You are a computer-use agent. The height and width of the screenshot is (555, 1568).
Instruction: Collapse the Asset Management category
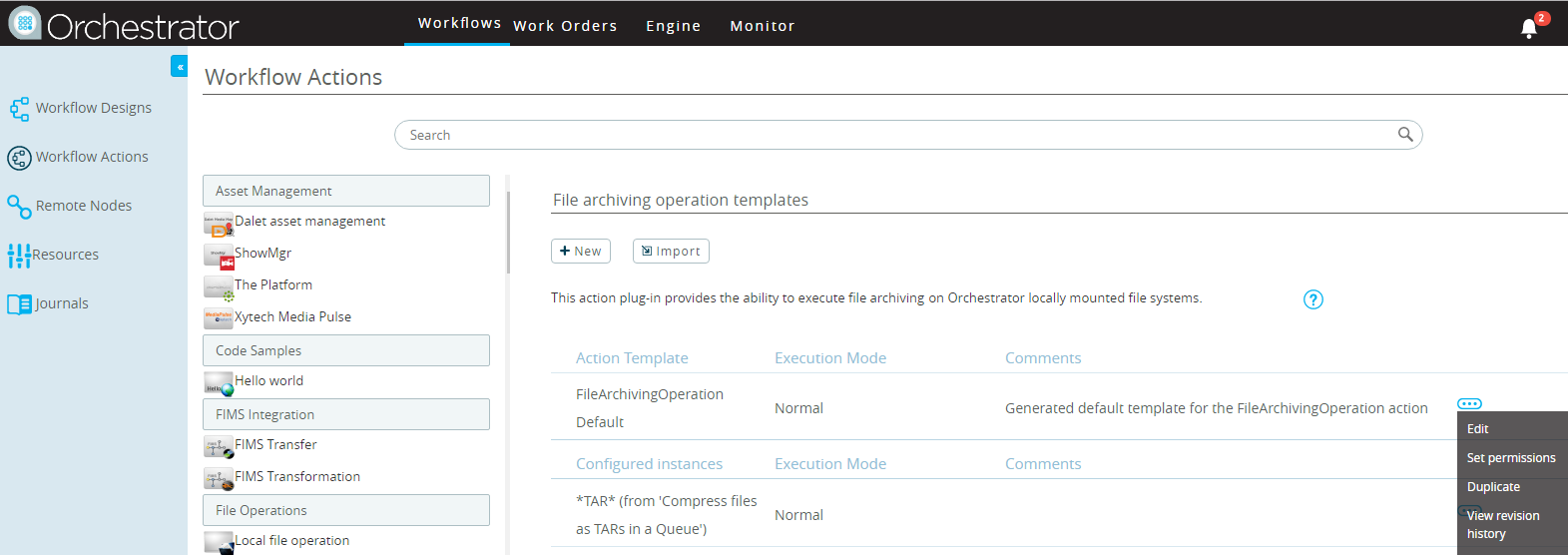click(346, 191)
